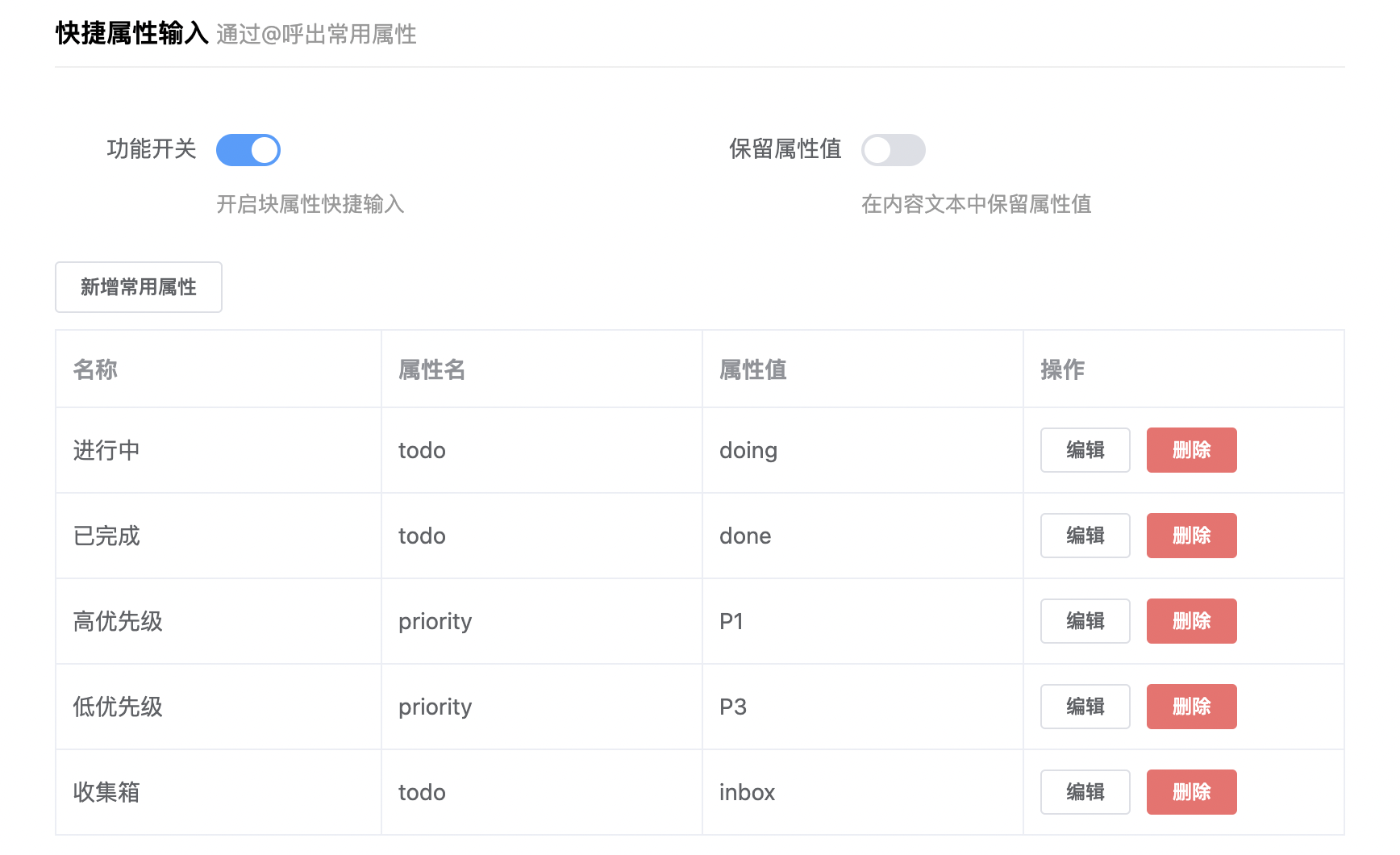The height and width of the screenshot is (855, 1400).
Task: Click the 属性值 column header
Action: coord(752,369)
